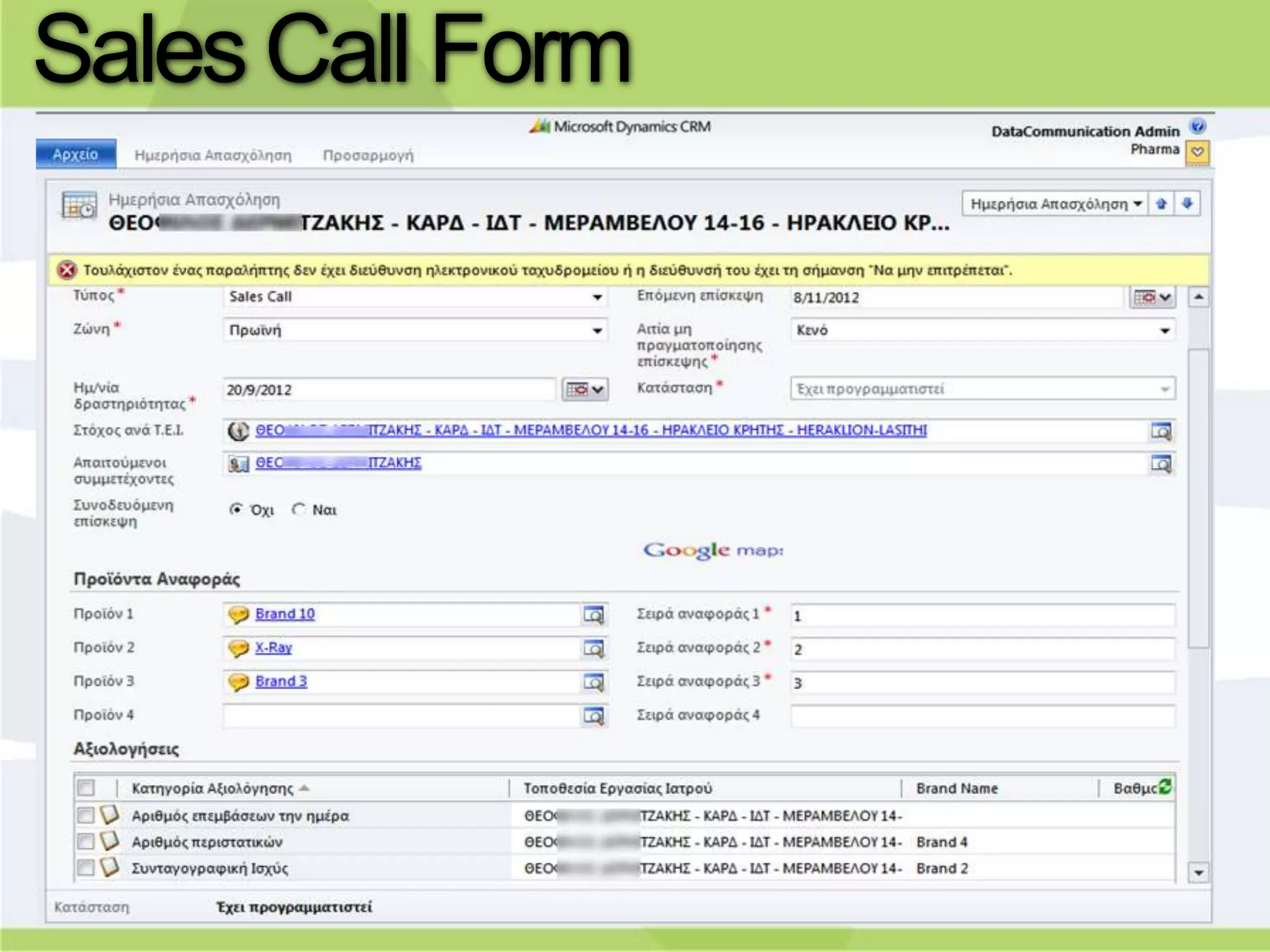Open the Αρχείο tab
The height and width of the screenshot is (952, 1270).
76,154
